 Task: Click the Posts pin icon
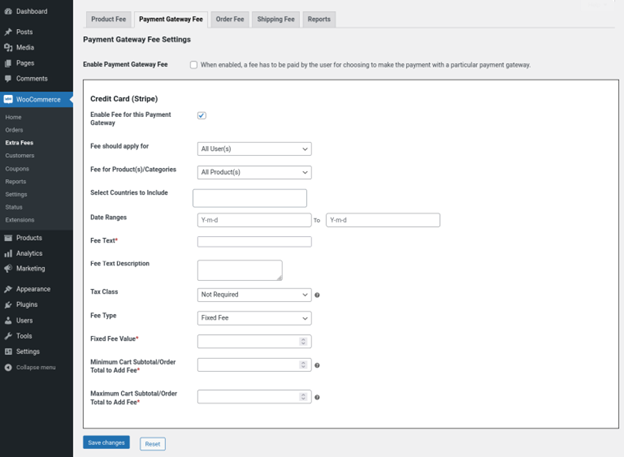[8, 32]
